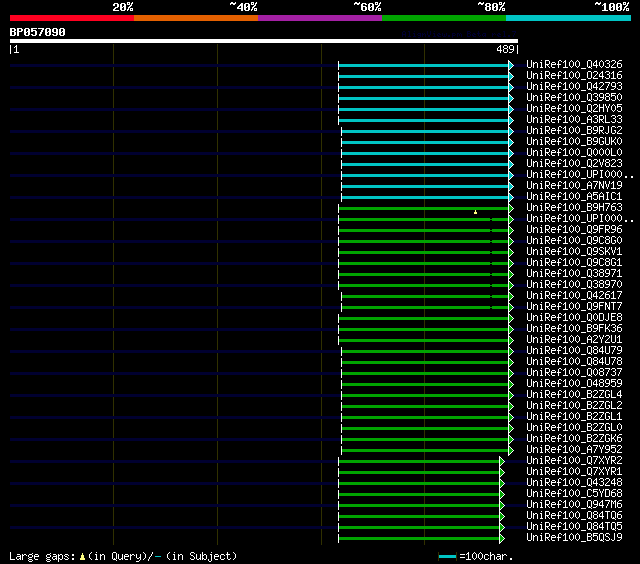Click the arrowhead on the Q9FR96 alignment
The height and width of the screenshot is (564, 640).
511,230
